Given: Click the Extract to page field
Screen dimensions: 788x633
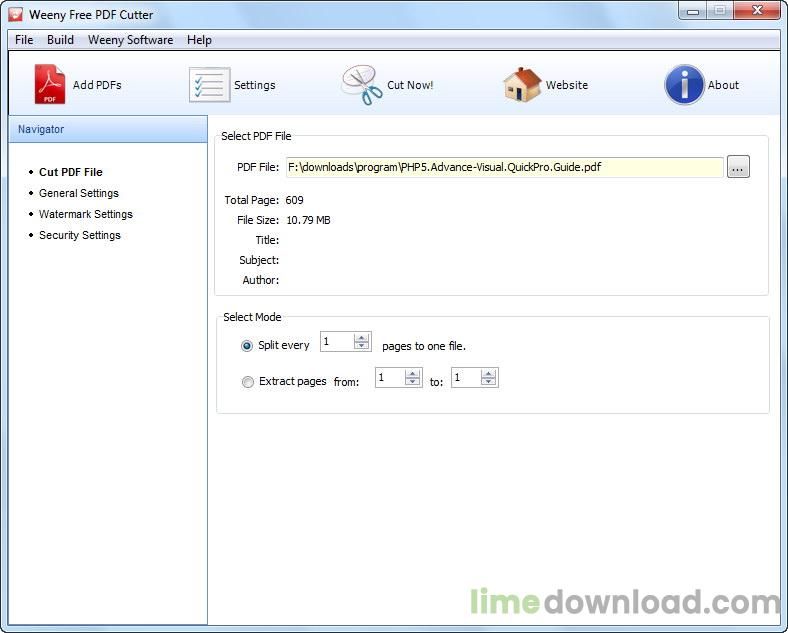Looking at the screenshot, I should pos(466,378).
